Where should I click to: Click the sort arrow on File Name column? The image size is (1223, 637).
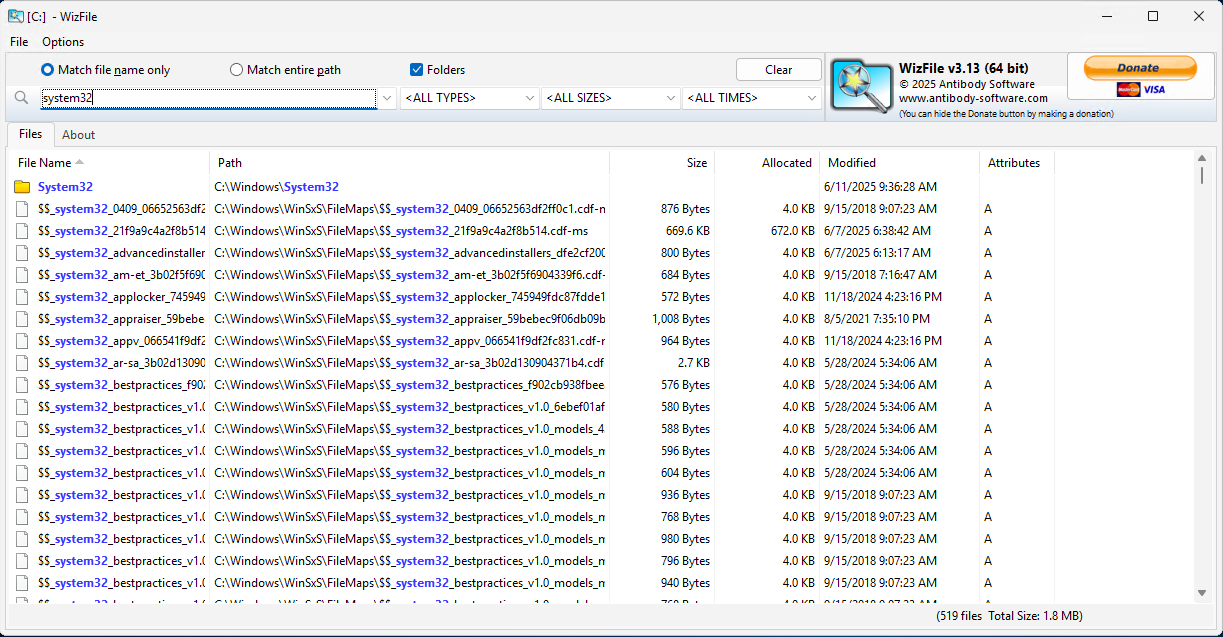pyautogui.click(x=80, y=162)
